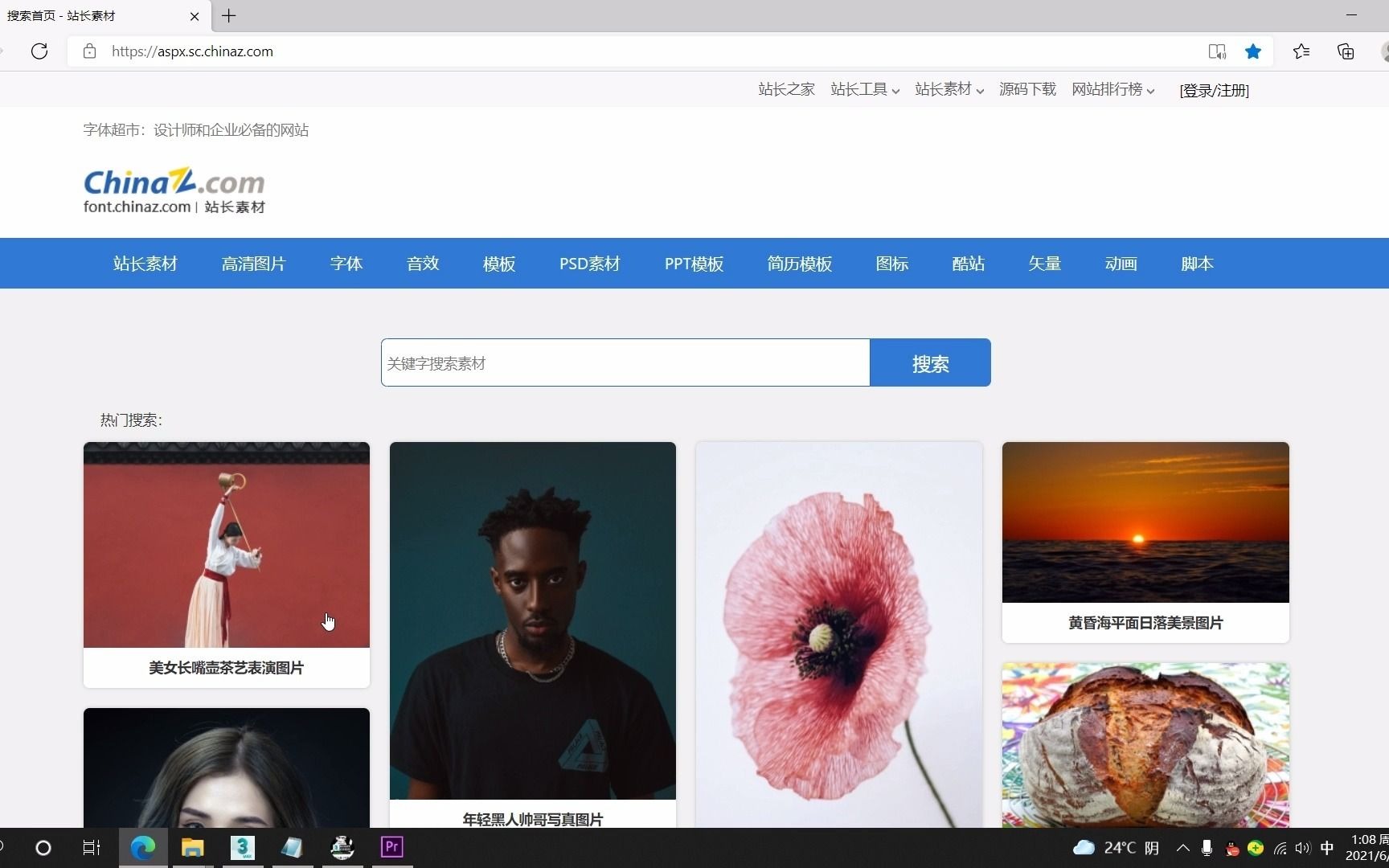Open the PPT模板 category
Image resolution: width=1389 pixels, height=868 pixels.
693,264
